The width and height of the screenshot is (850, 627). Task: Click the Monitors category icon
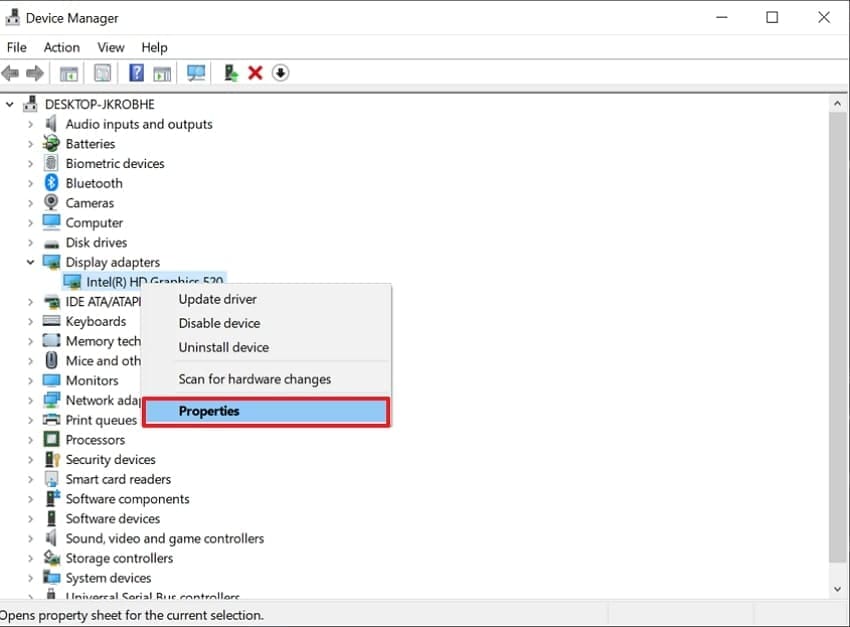point(51,380)
